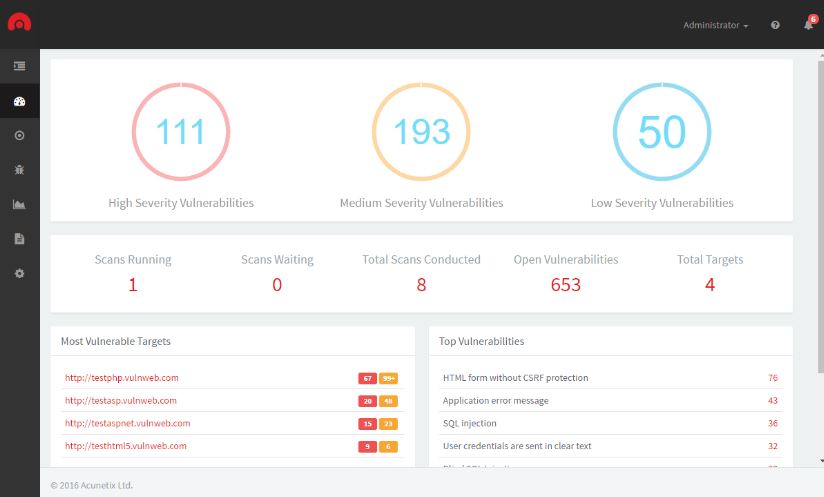Click the 'Low Severity Vulnerabilities' label

coord(662,203)
